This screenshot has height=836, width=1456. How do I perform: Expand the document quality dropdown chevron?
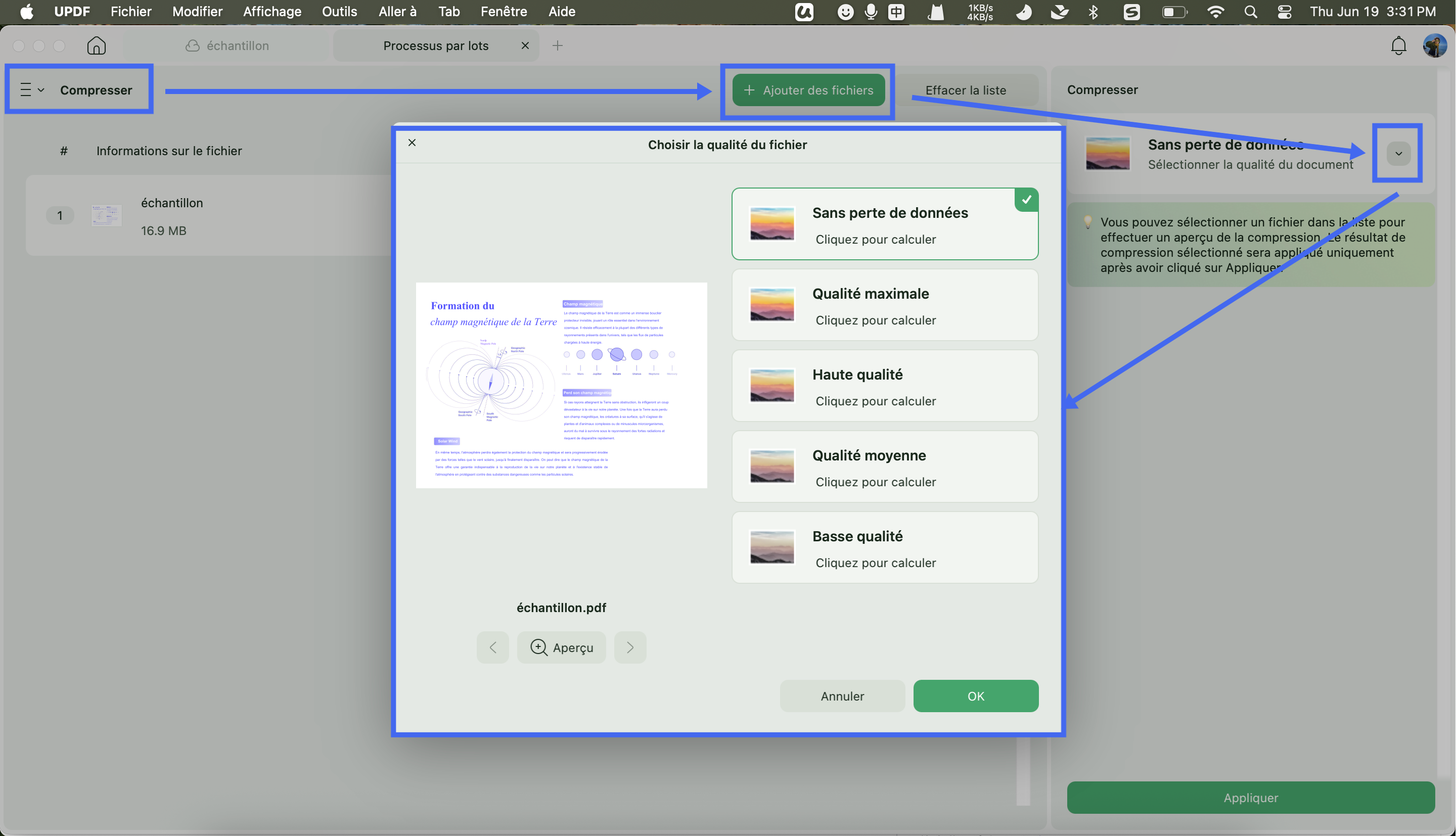click(1398, 153)
